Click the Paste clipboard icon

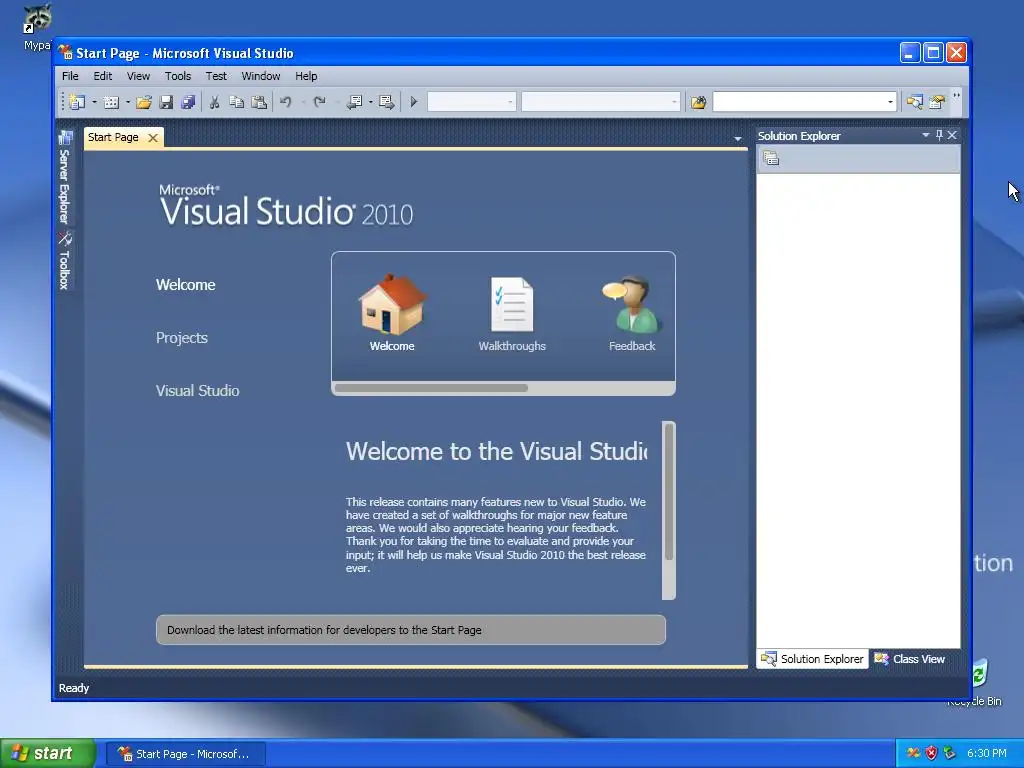(x=259, y=103)
